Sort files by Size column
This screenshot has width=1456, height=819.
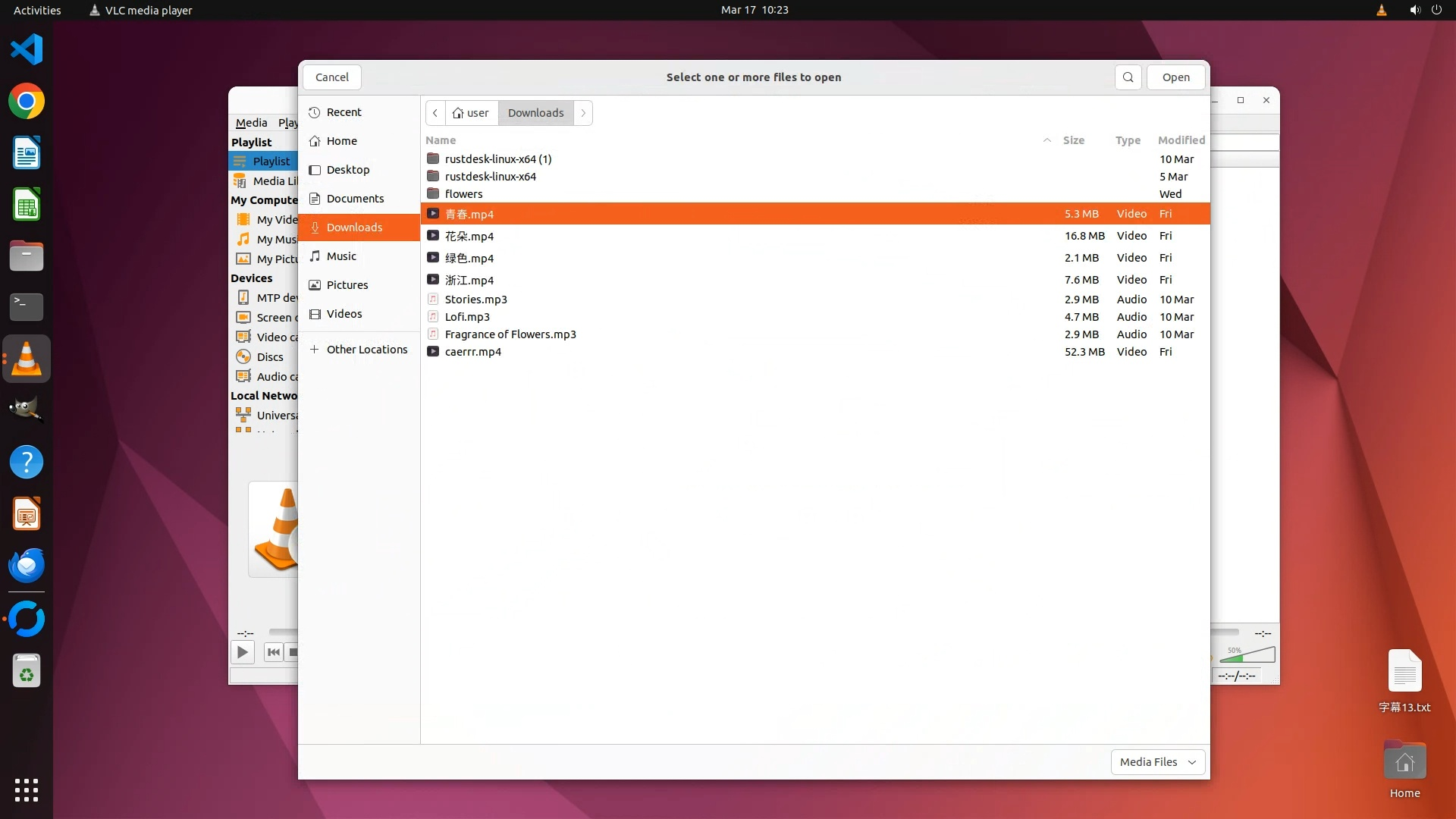point(1073,140)
